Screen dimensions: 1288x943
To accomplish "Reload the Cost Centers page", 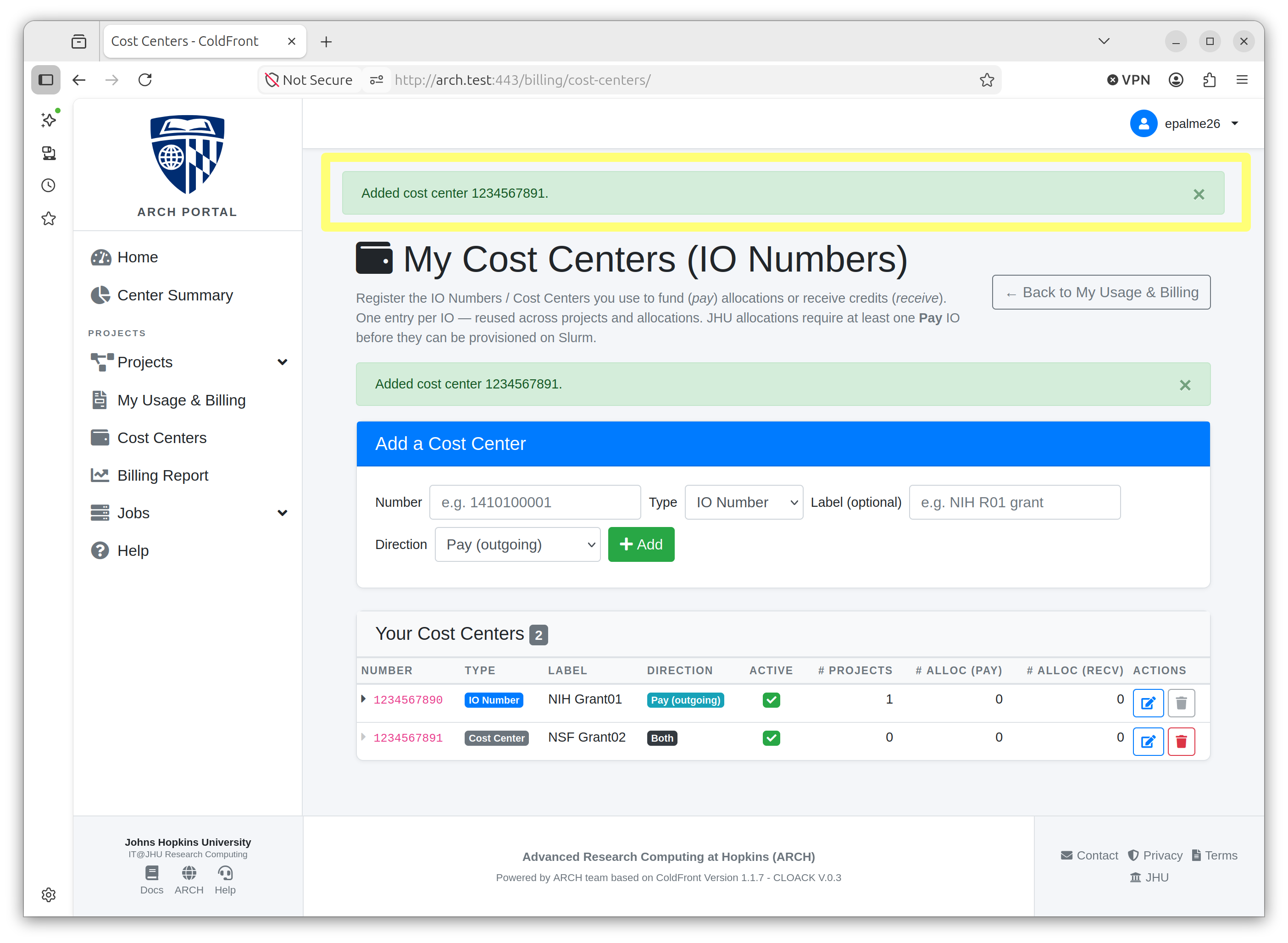I will point(145,80).
